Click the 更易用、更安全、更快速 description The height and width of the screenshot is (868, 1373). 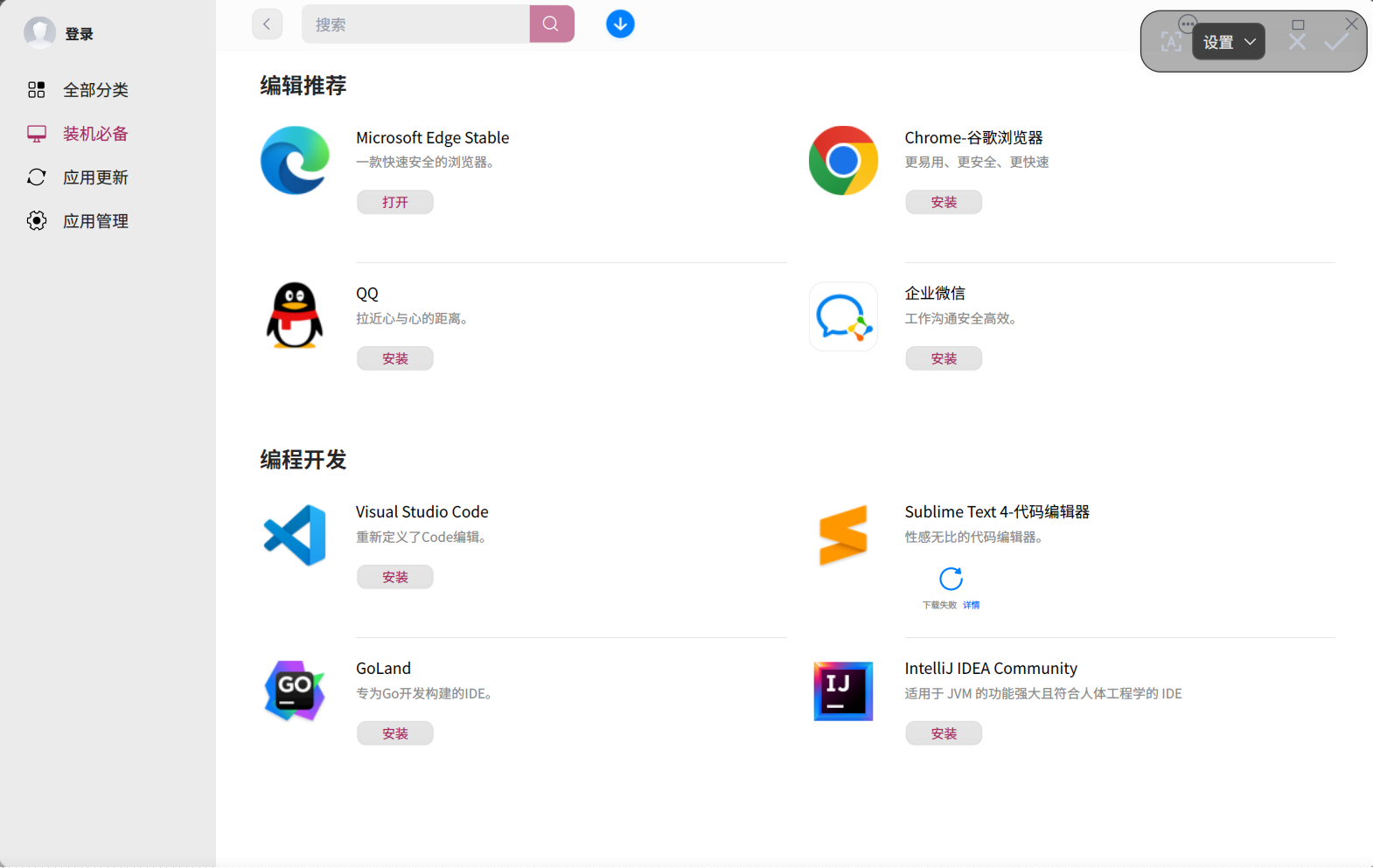[x=977, y=163]
